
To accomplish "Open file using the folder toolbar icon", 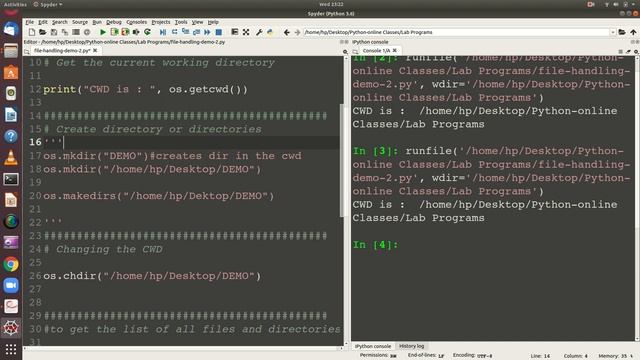I will click(42, 32).
